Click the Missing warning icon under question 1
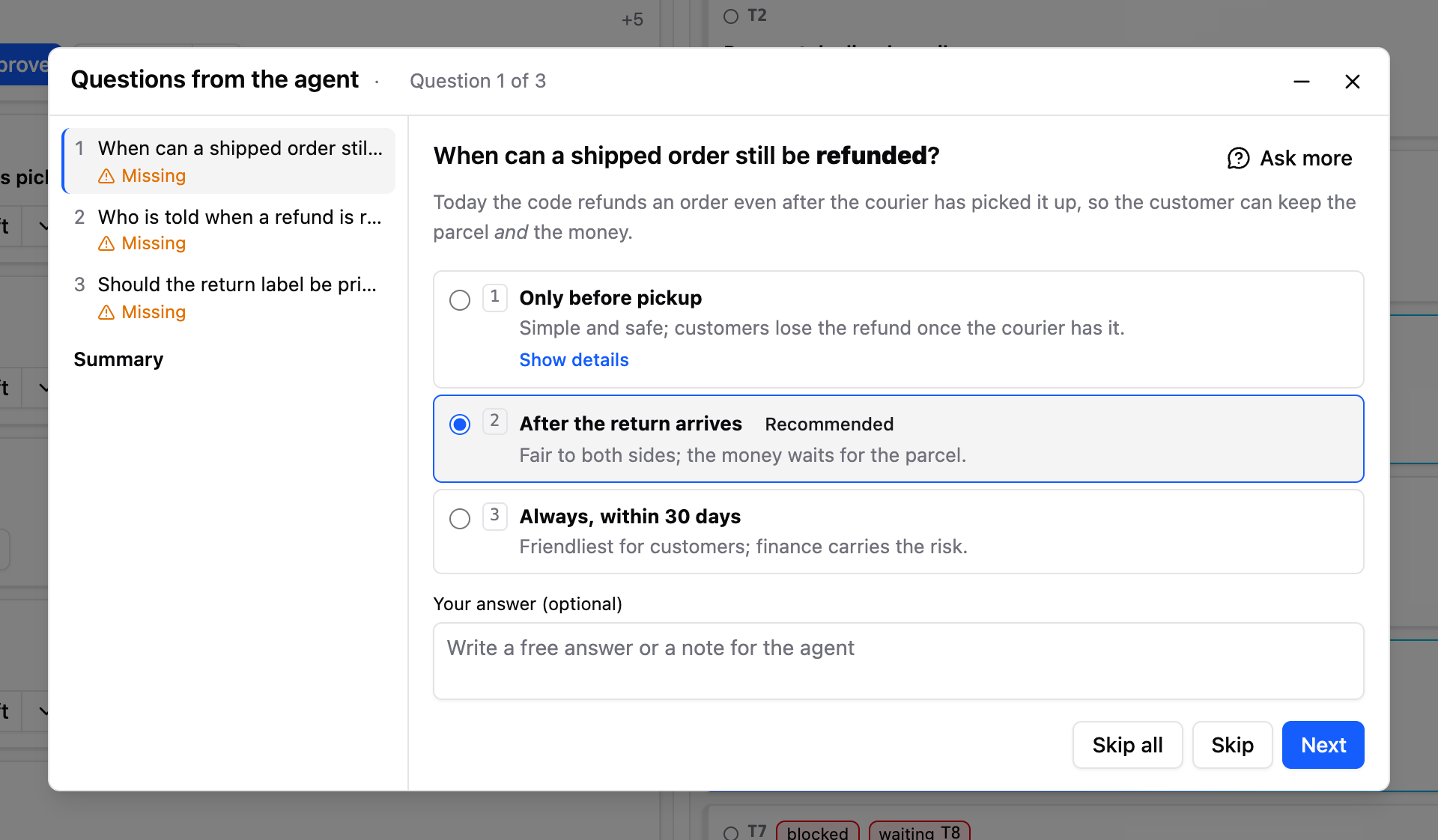Image resolution: width=1438 pixels, height=840 pixels. click(x=106, y=176)
